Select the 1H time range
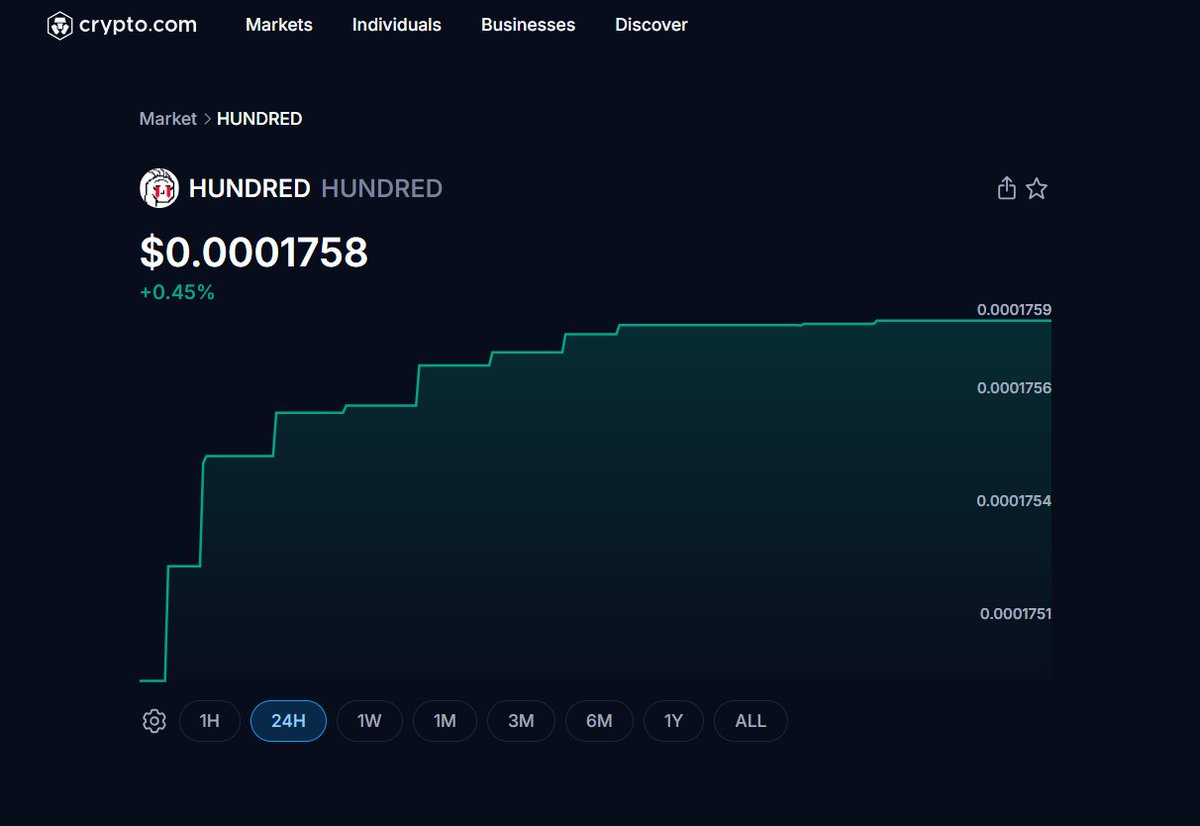1200x826 pixels. pos(209,721)
